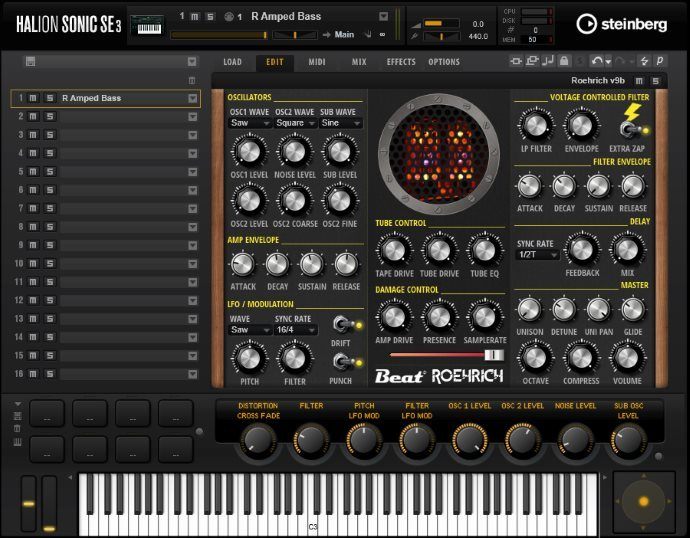Switch to the EFFECTS tab

tap(401, 62)
